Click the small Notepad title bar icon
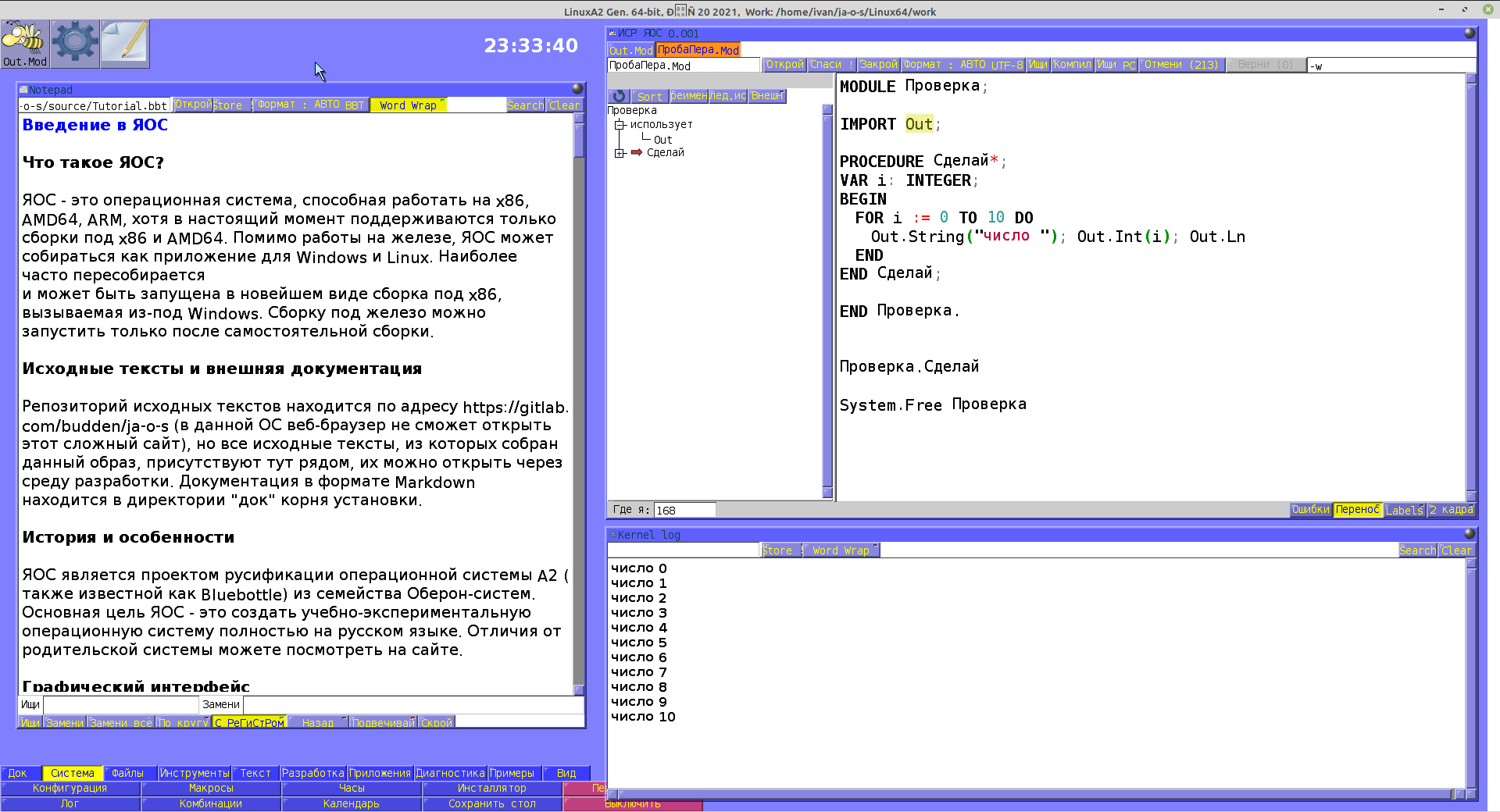This screenshot has height=812, width=1500. 23,90
